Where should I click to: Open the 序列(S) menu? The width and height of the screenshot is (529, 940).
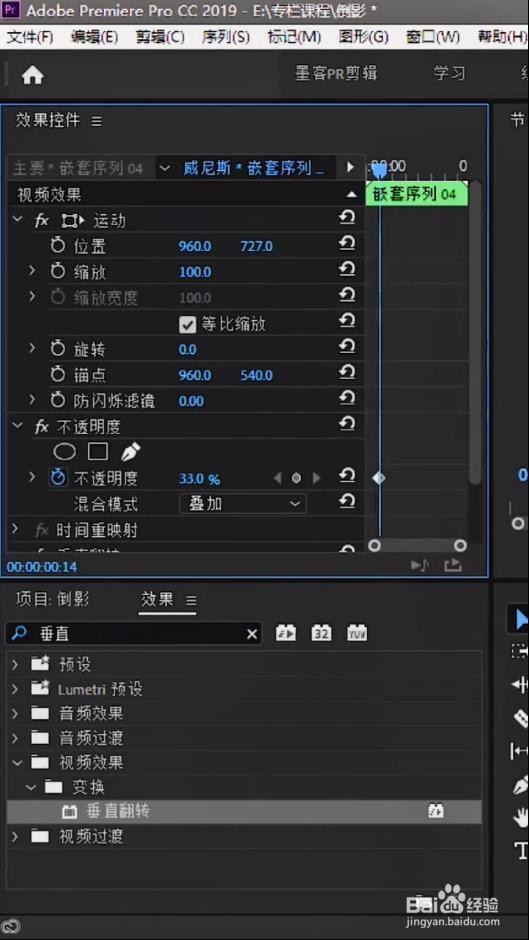pyautogui.click(x=226, y=37)
